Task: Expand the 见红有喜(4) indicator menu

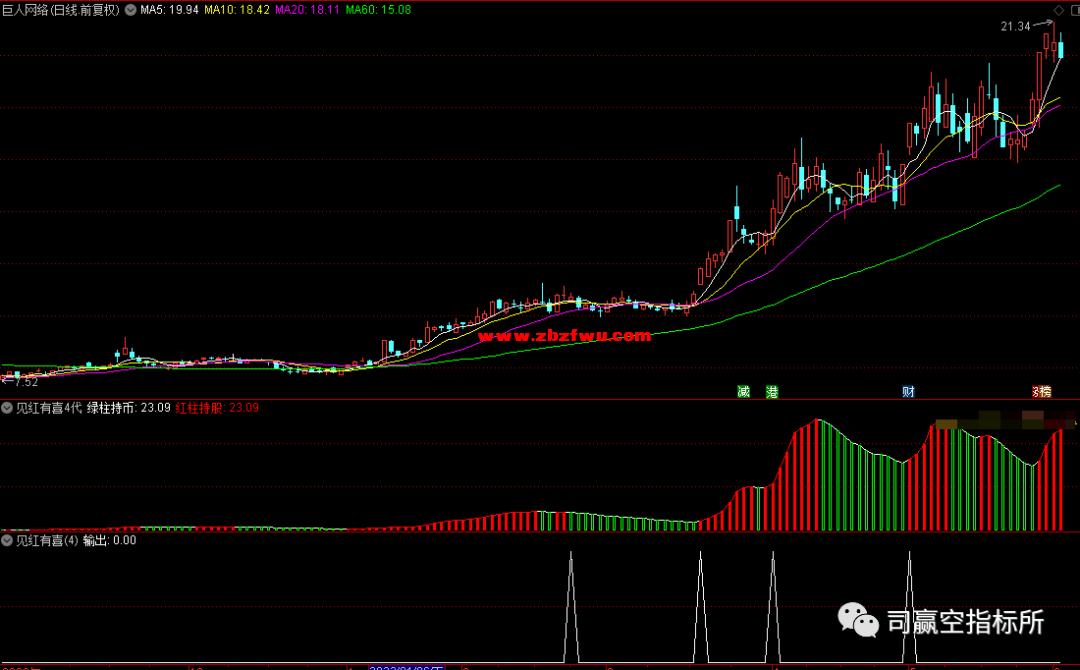Action: point(7,541)
